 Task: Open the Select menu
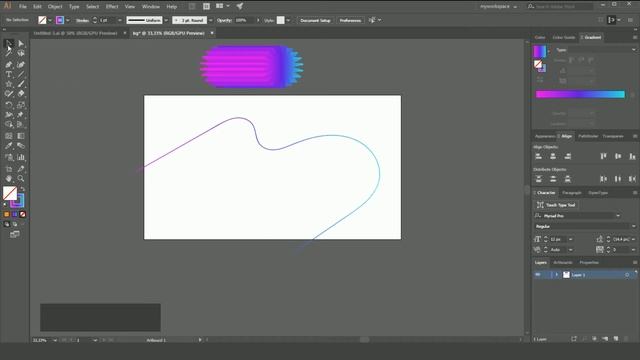(x=93, y=7)
